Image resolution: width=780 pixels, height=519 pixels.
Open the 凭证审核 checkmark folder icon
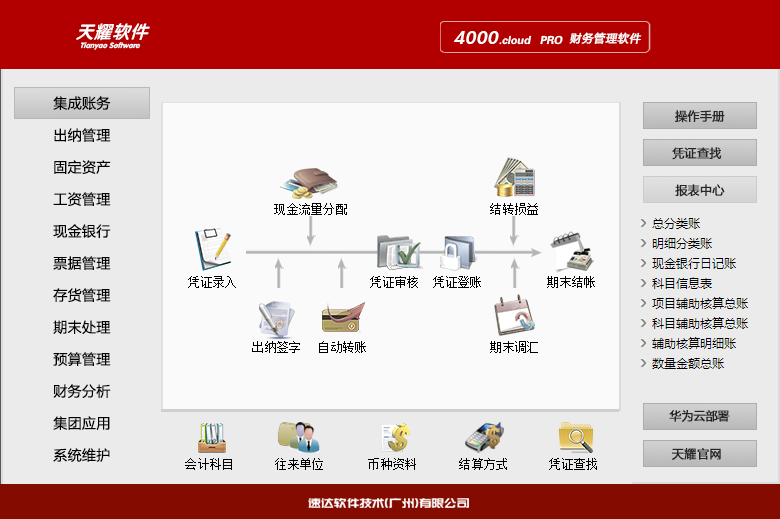point(397,252)
